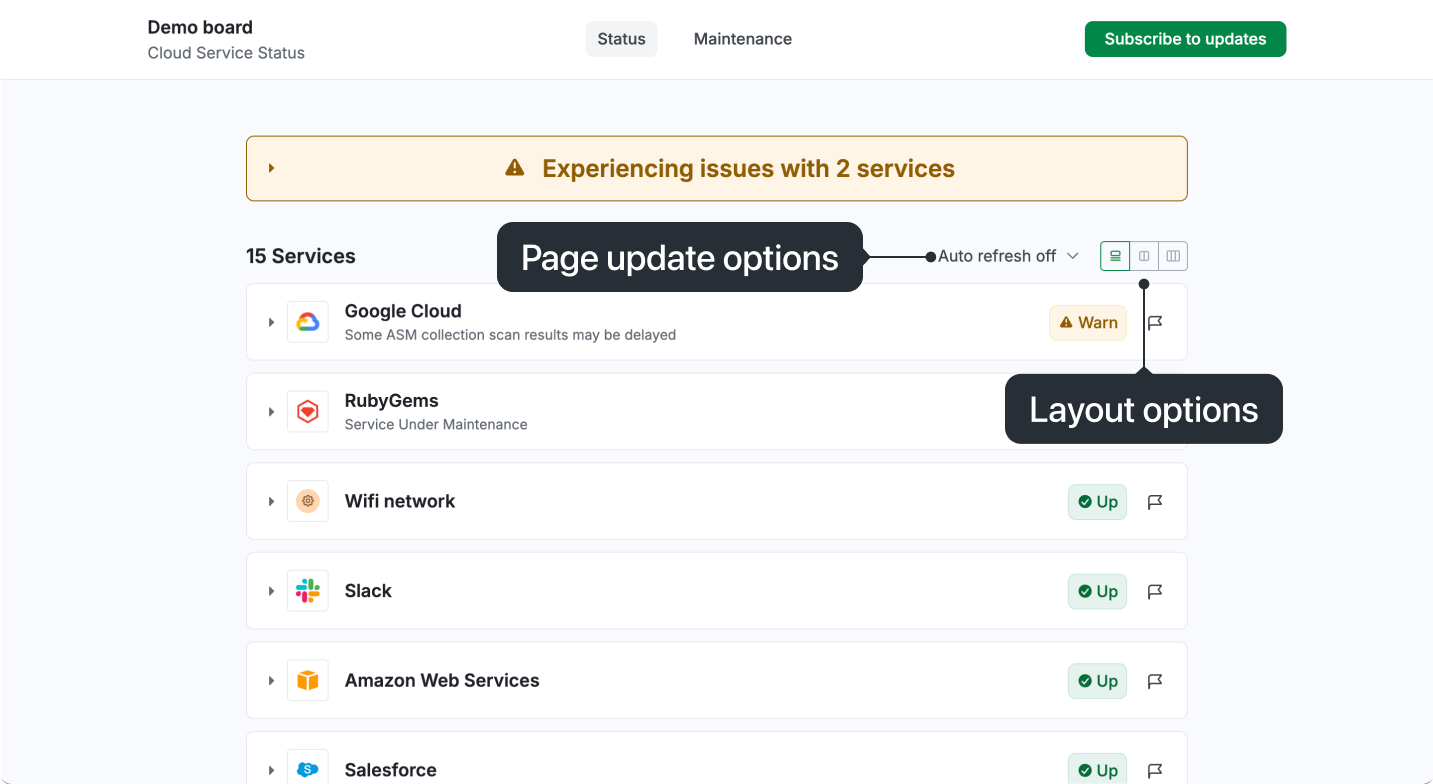
Task: Click the flag icon for Slack
Action: click(1155, 592)
